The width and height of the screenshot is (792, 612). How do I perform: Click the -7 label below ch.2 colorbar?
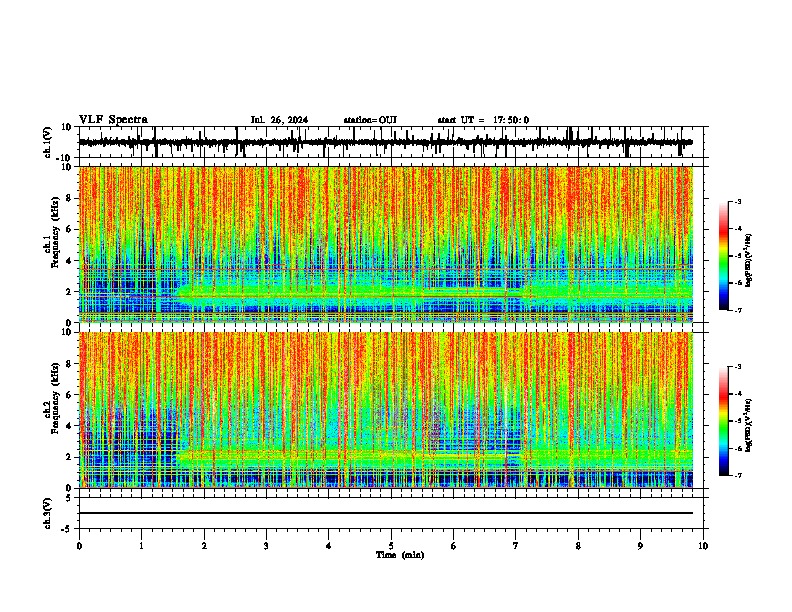point(738,475)
